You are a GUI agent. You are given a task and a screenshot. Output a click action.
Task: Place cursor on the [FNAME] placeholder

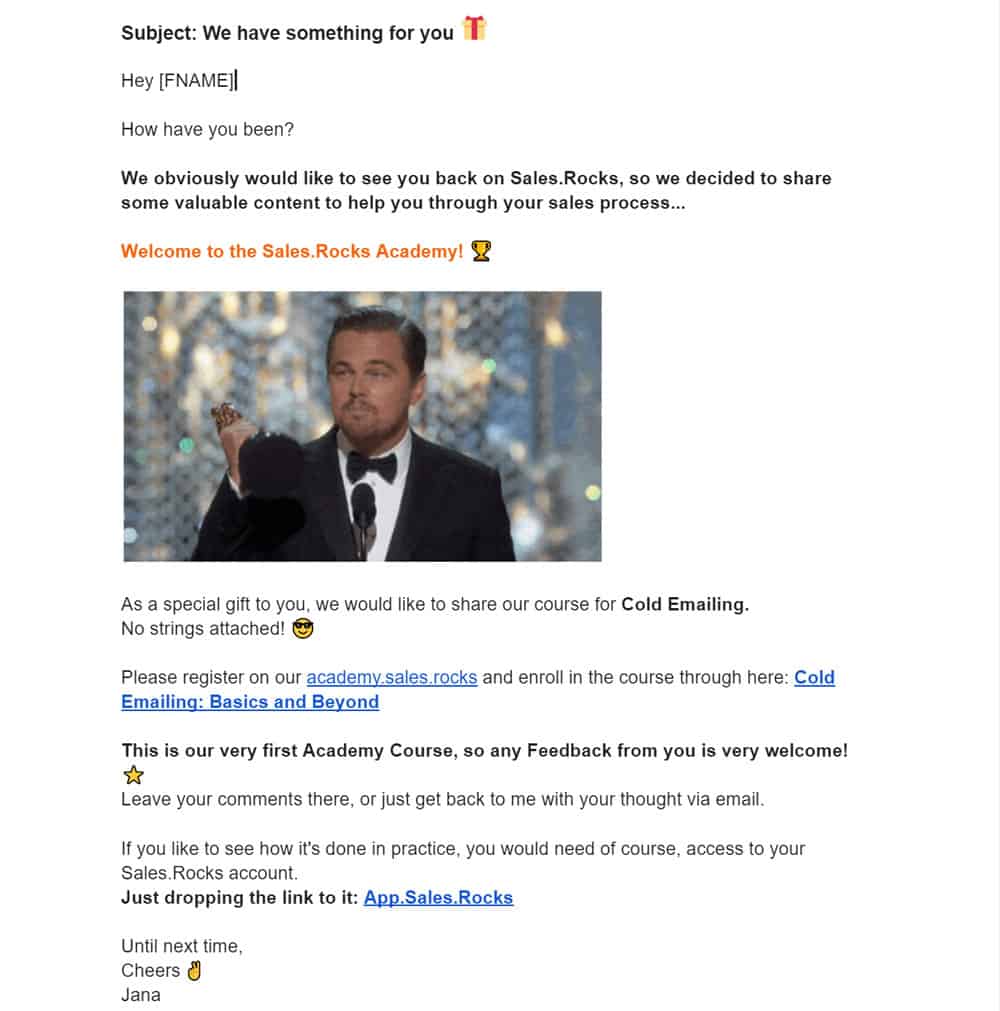coord(195,81)
